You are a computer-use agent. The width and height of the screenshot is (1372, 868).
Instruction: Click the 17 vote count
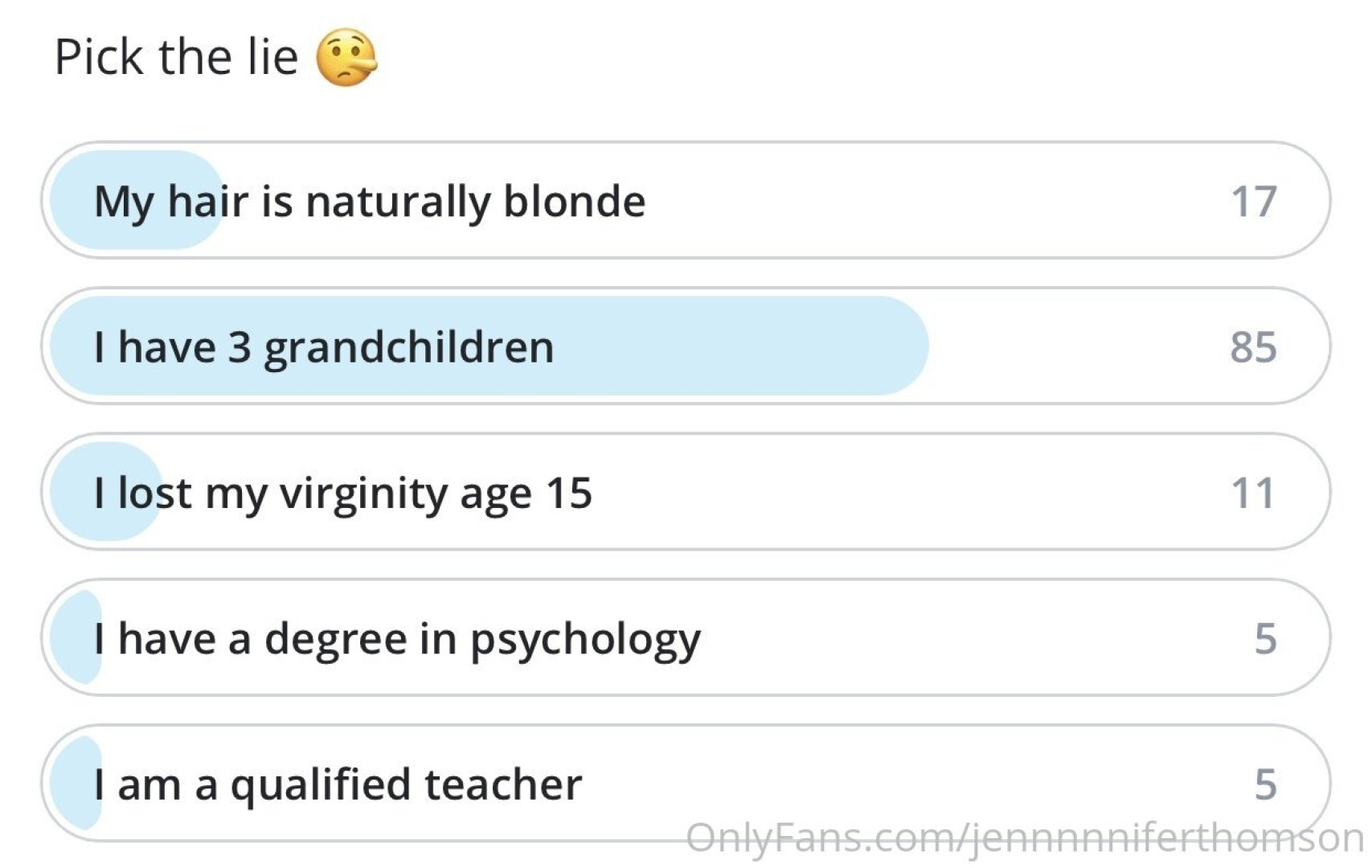tap(1253, 201)
